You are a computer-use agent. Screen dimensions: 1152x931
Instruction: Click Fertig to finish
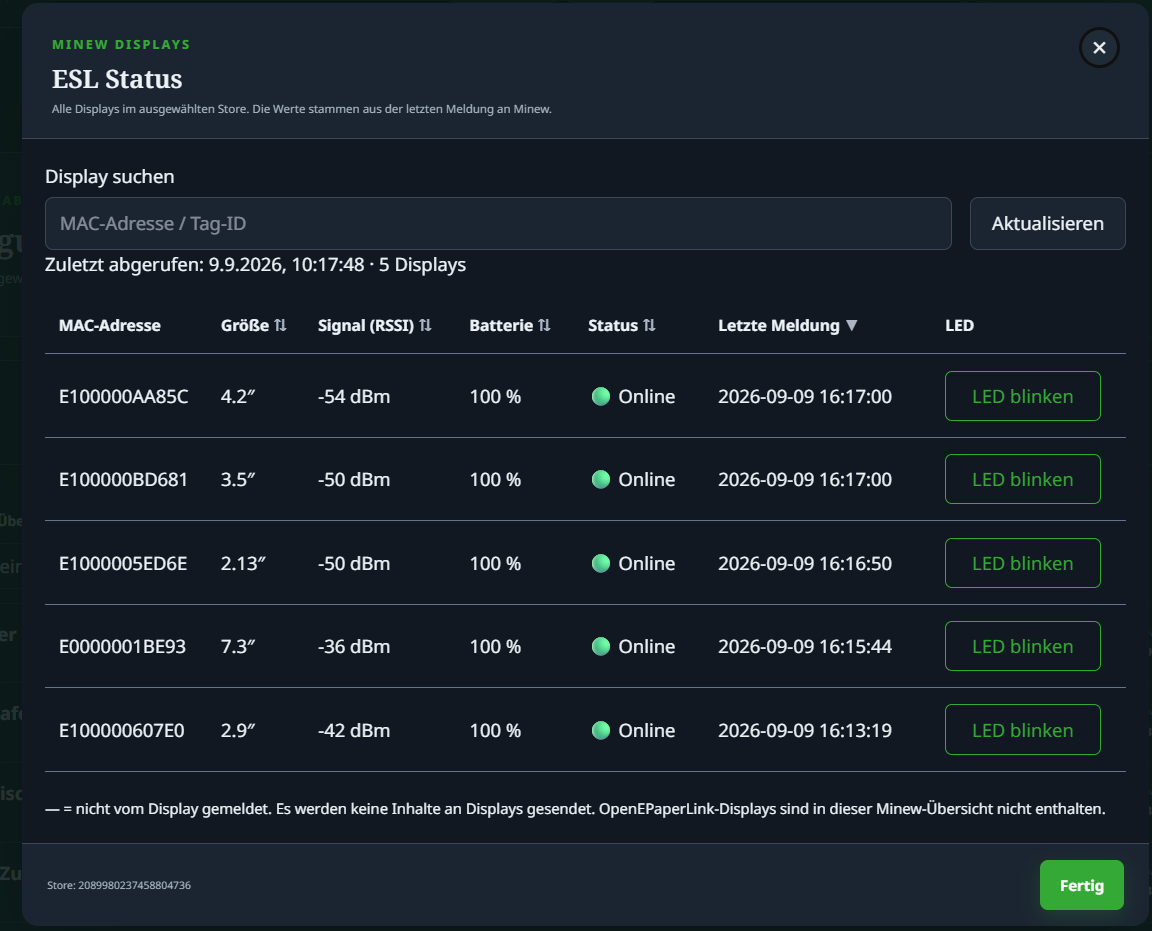pos(1081,885)
